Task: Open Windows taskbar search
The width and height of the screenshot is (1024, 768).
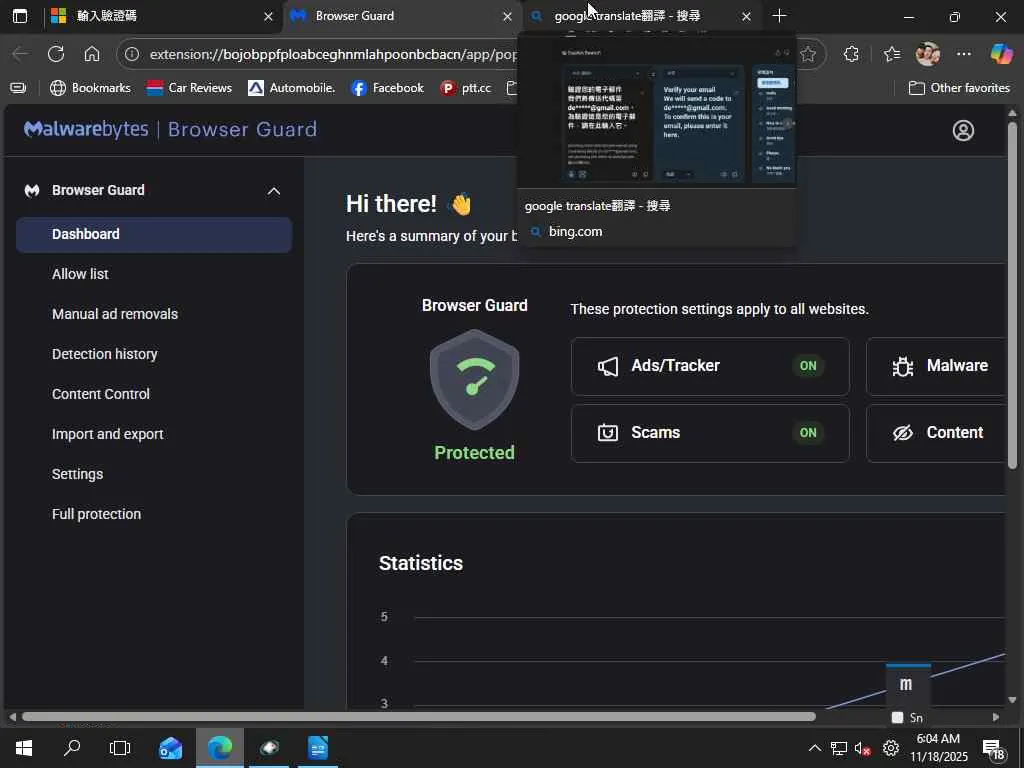Action: pos(72,748)
